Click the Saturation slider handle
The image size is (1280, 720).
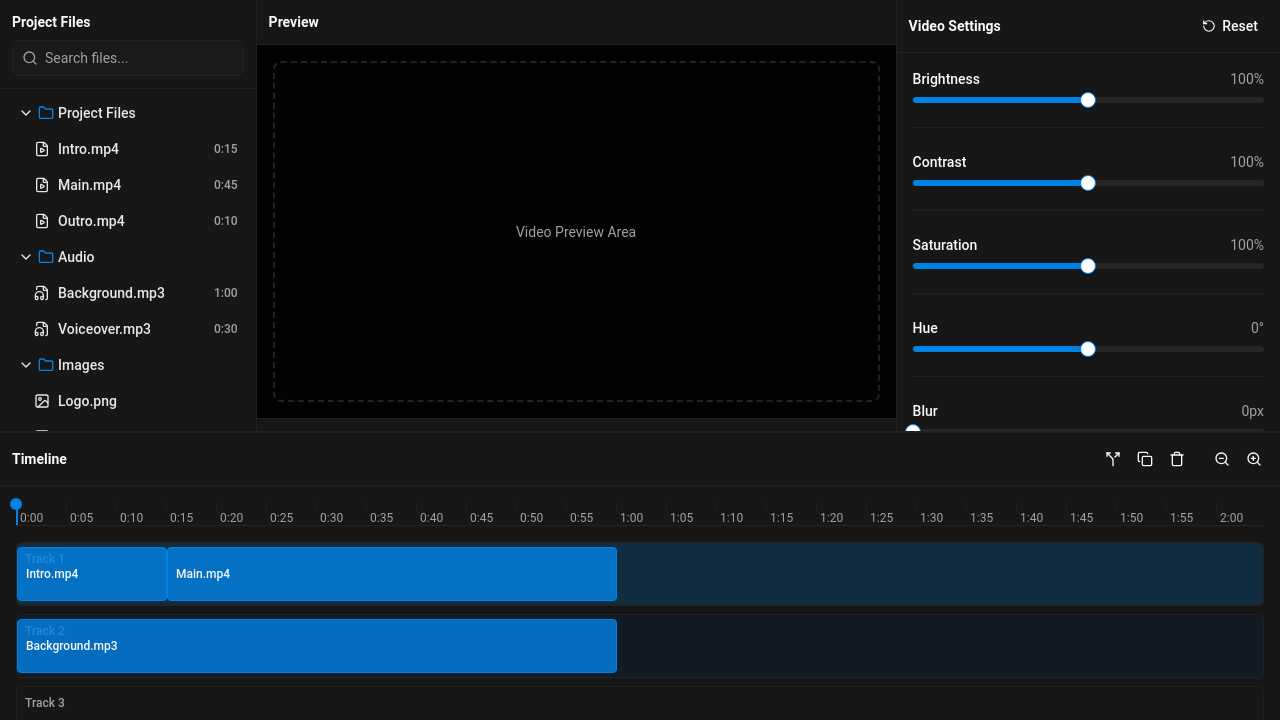[x=1088, y=266]
